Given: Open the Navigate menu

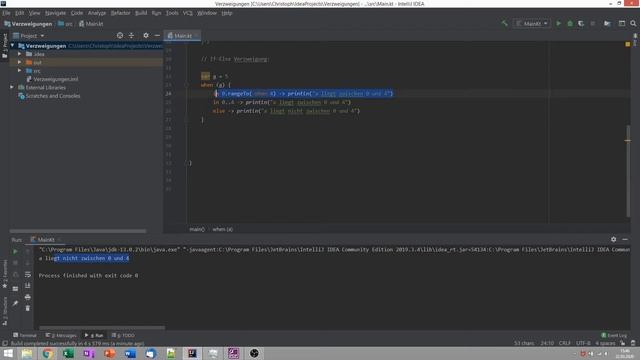Looking at the screenshot, I should (x=55, y=13).
